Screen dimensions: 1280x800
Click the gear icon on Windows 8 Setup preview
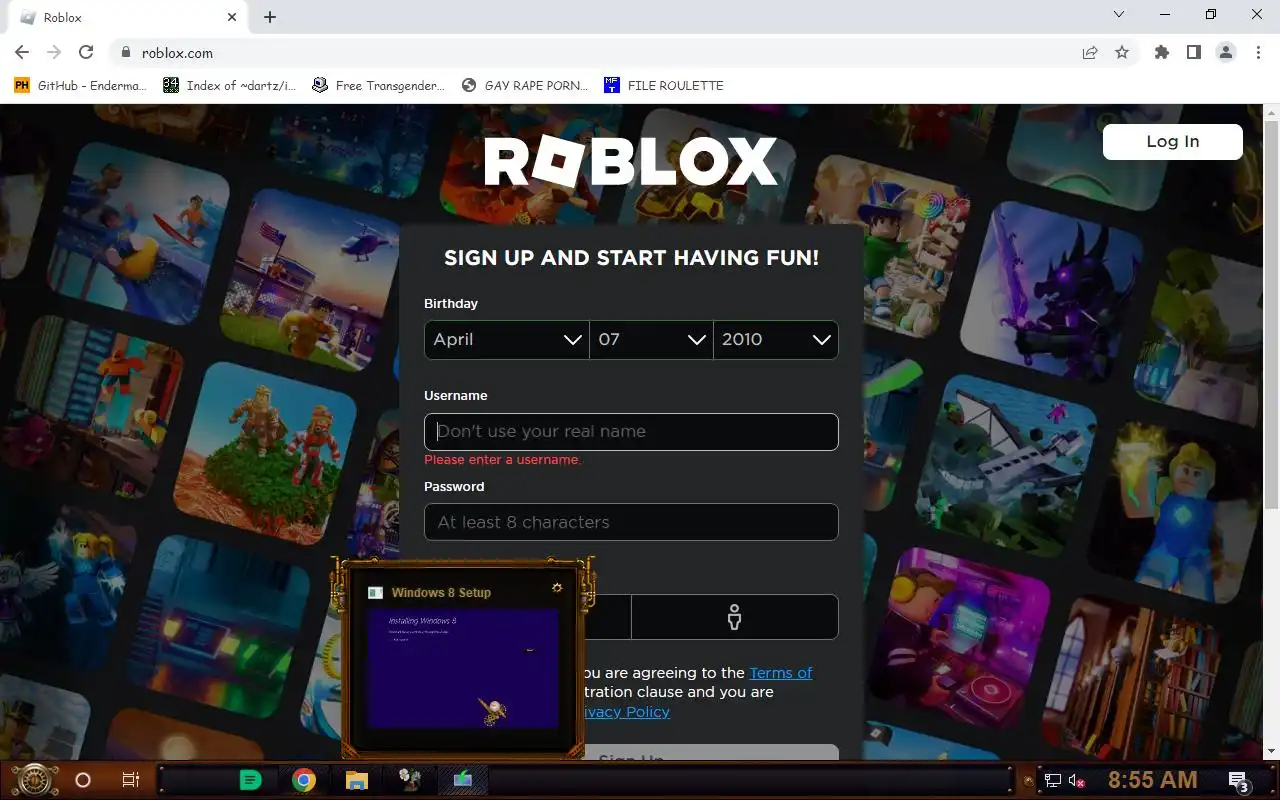point(557,588)
